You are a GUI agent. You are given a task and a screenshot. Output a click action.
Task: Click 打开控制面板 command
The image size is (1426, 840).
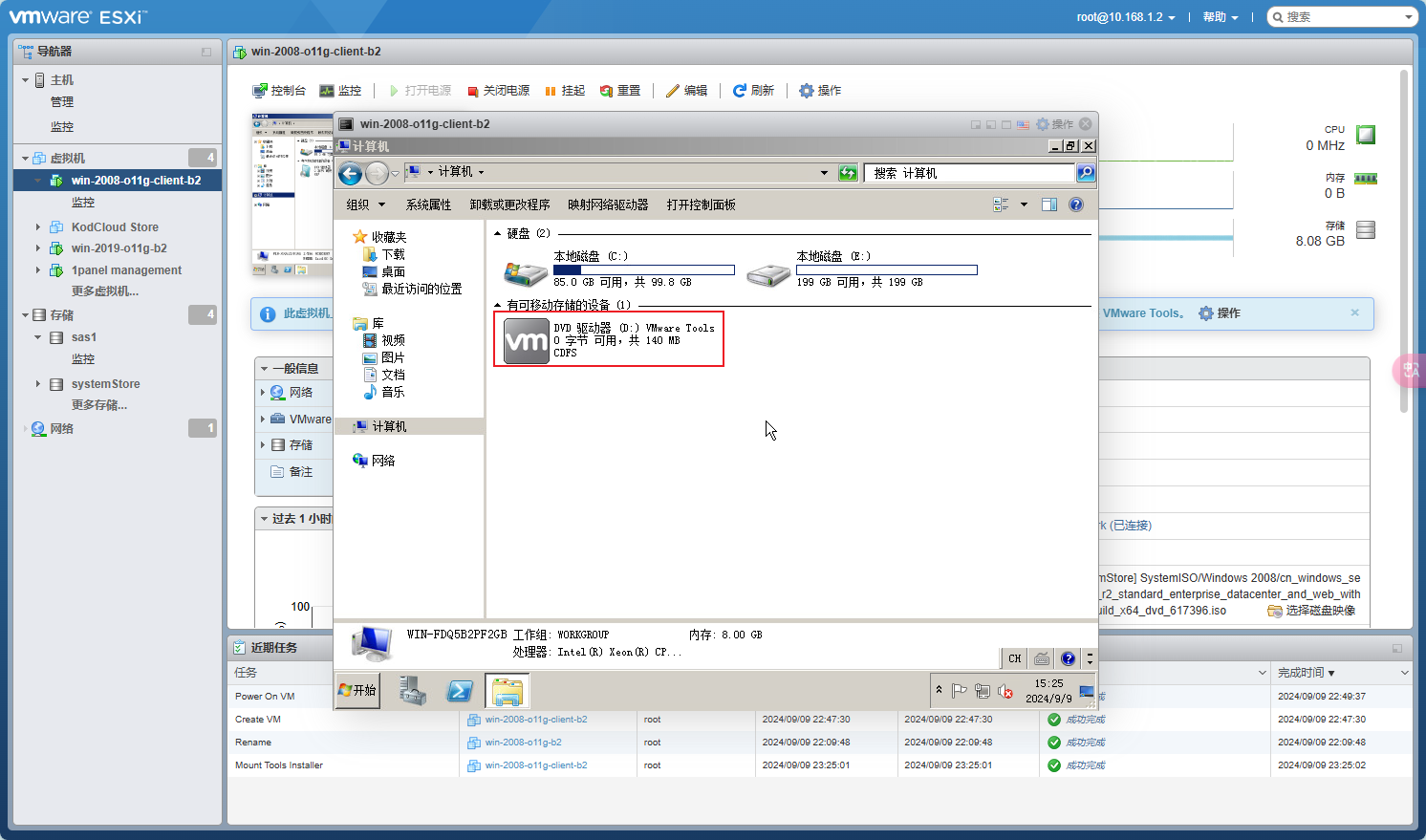click(701, 205)
